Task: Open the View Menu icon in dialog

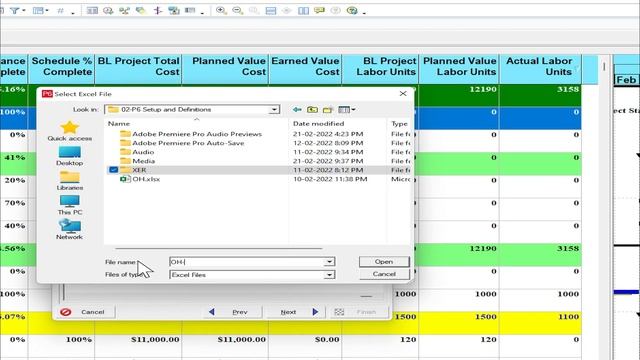Action: (347, 109)
